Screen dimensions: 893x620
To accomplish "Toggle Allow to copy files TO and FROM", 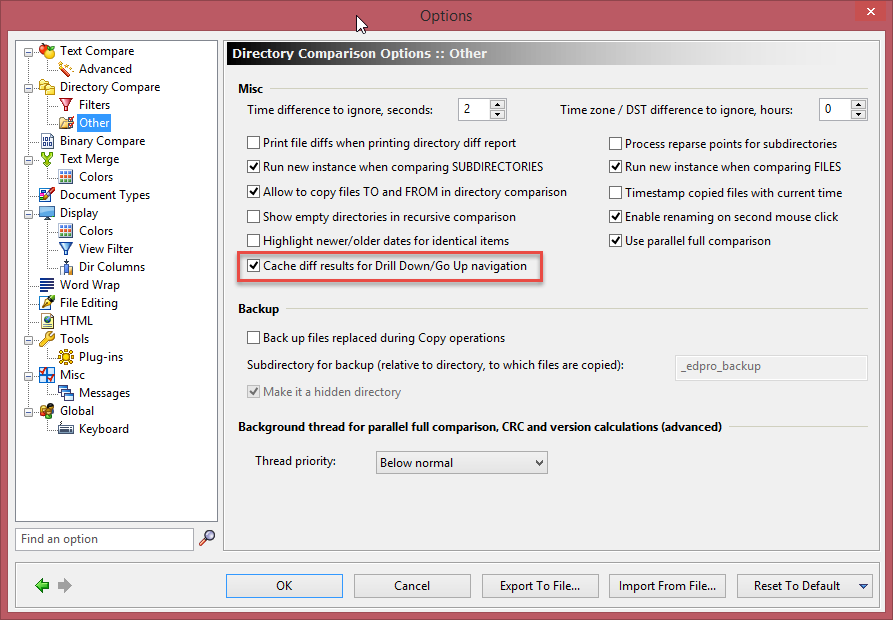I will (x=253, y=192).
